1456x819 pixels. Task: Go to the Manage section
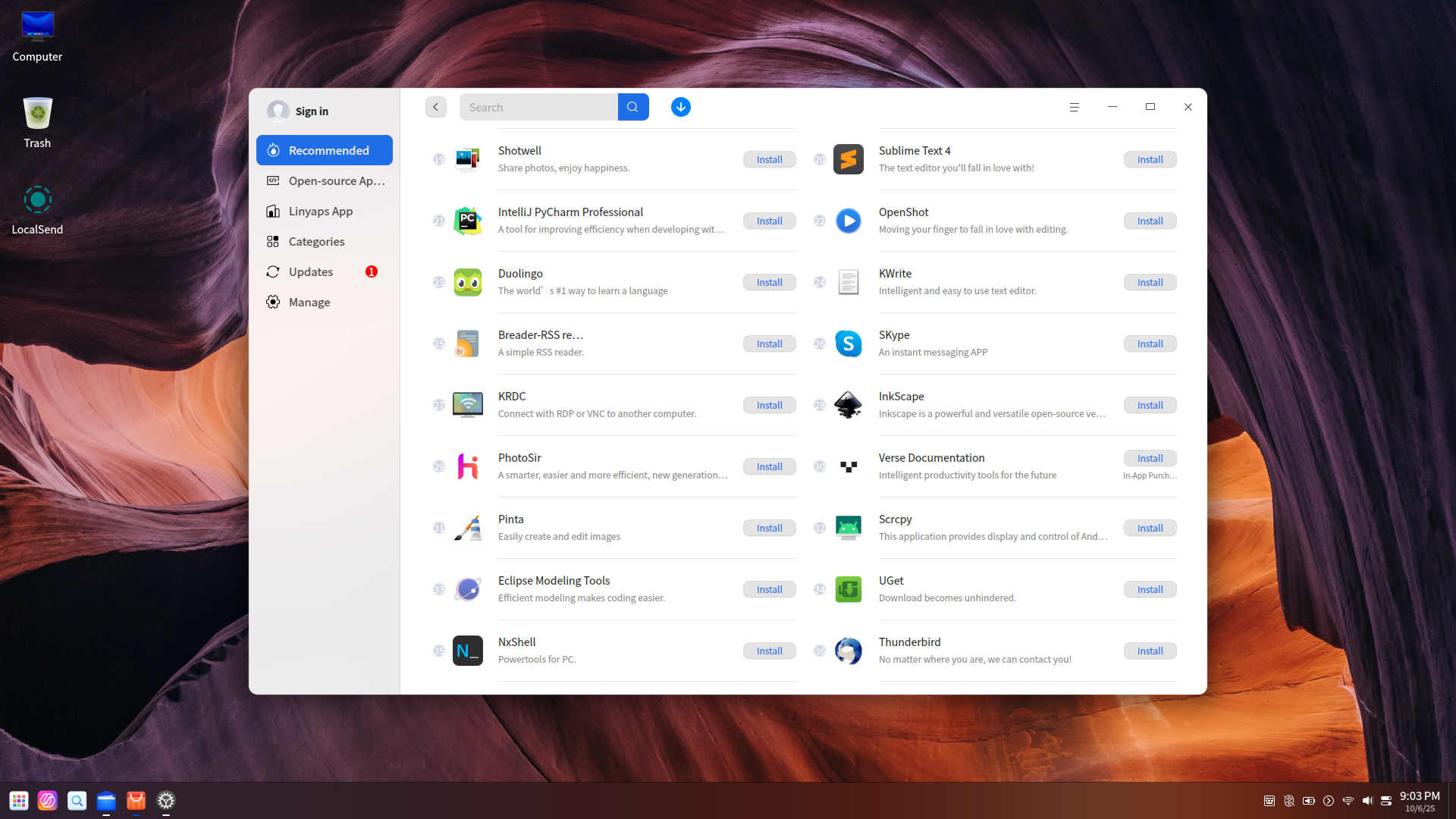click(309, 302)
